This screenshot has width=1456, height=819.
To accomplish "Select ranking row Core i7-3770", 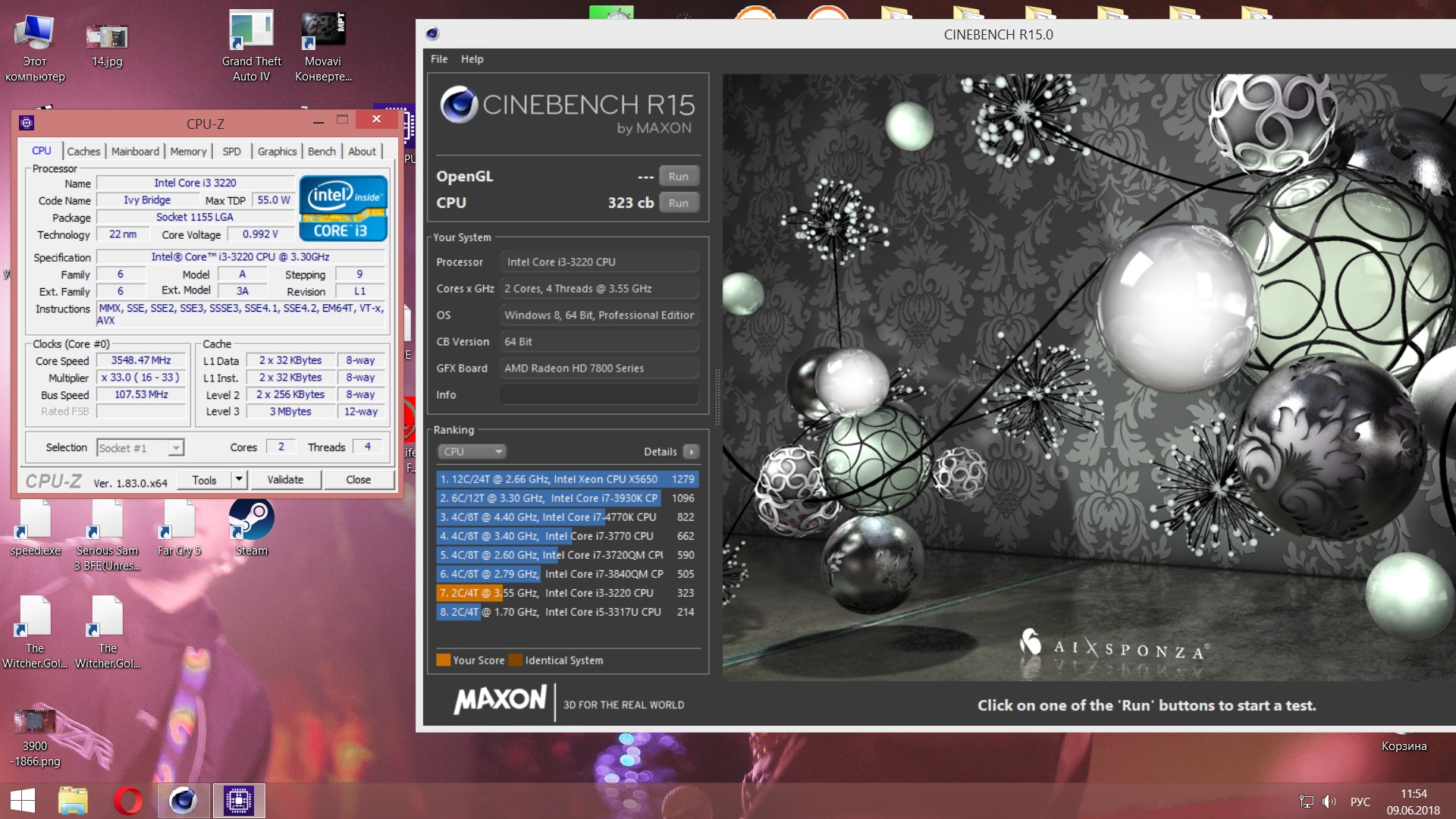I will coord(567,536).
